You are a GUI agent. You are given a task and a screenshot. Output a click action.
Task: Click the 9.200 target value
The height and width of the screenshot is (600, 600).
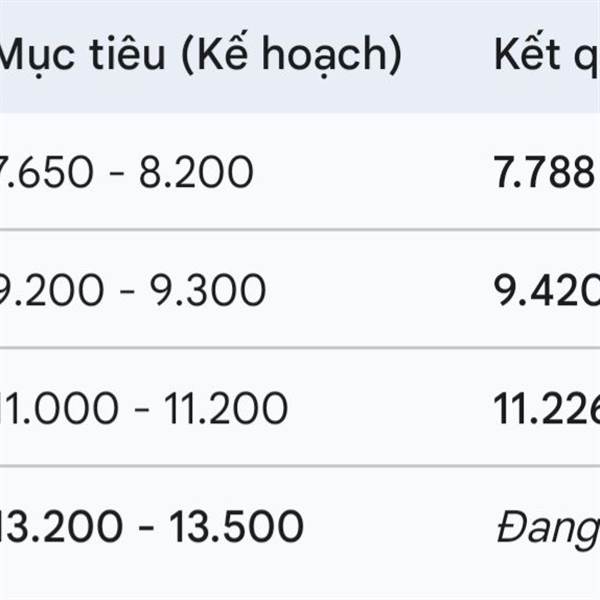tap(52, 291)
